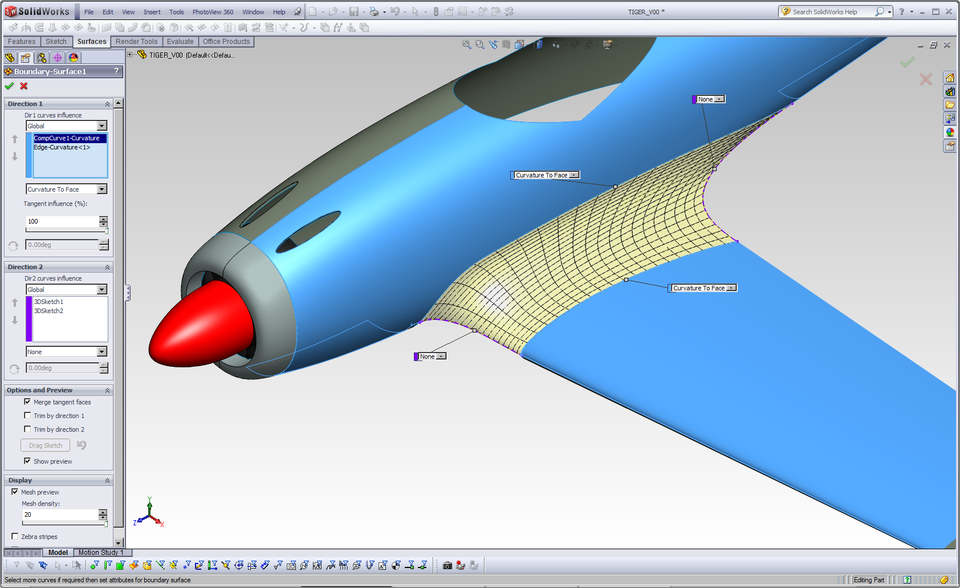Activate the Zoom to Area tool
The height and width of the screenshot is (588, 960).
tap(479, 44)
